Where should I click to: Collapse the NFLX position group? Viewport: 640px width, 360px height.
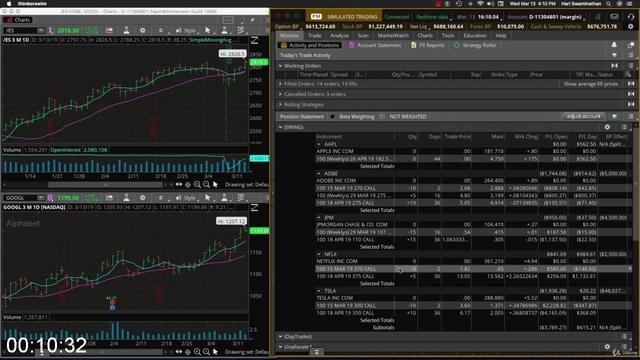319,254
